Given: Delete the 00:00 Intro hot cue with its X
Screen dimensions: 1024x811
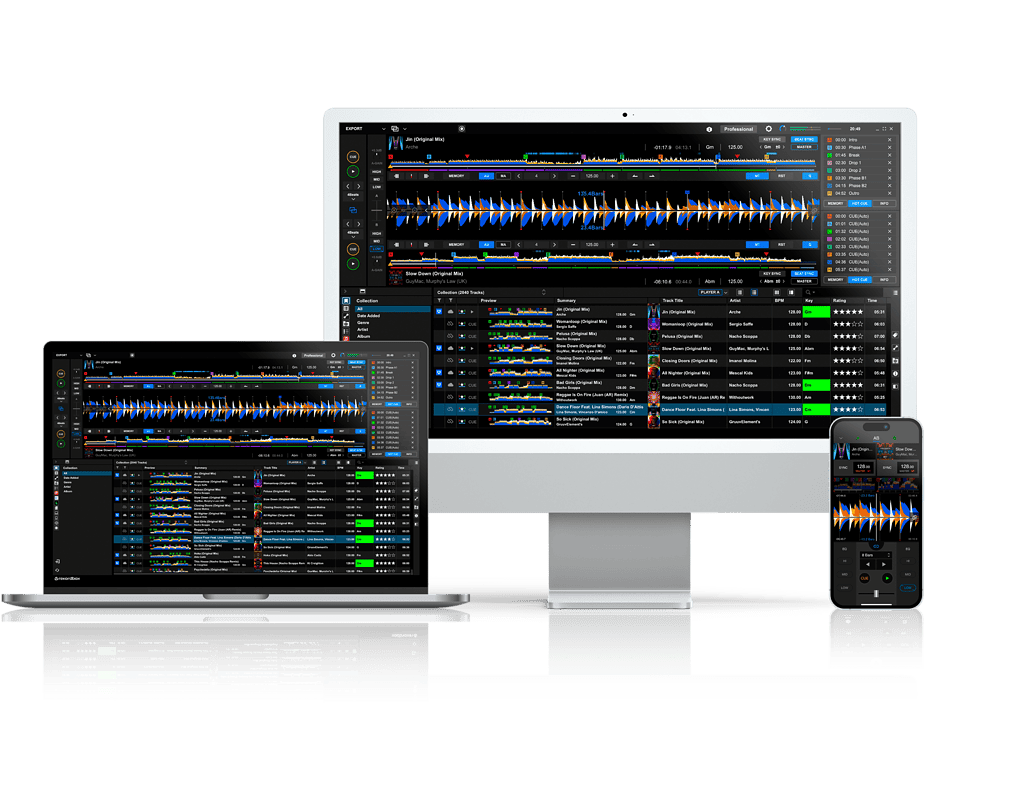Looking at the screenshot, I should click(x=889, y=140).
